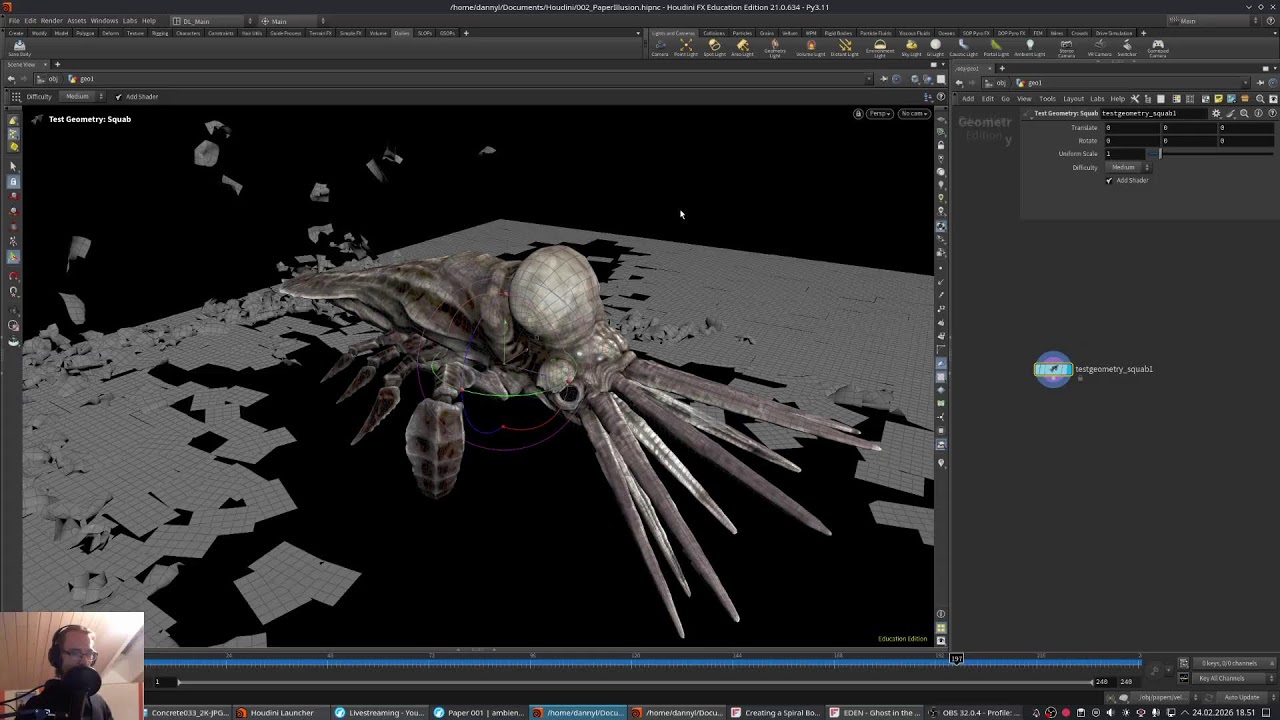Click the Gamepad Camera shelf tool
Image resolution: width=1280 pixels, height=720 pixels.
tap(1158, 48)
